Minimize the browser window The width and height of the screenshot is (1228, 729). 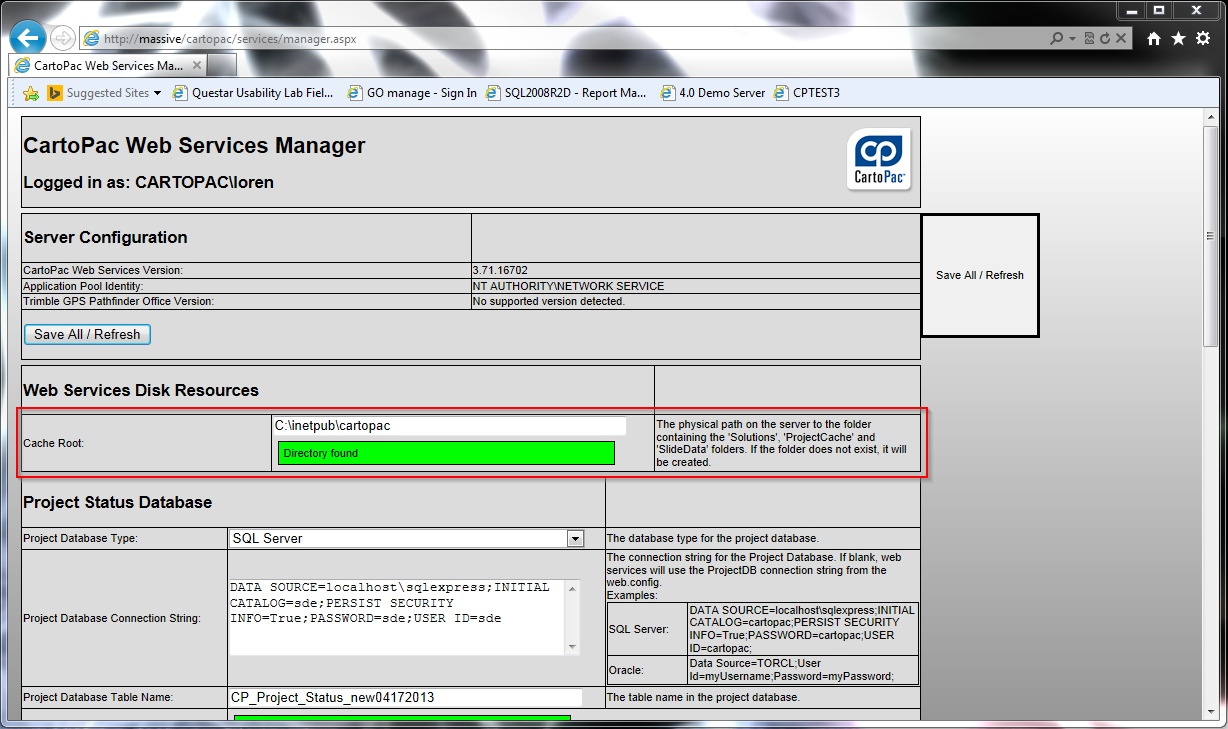[1131, 9]
